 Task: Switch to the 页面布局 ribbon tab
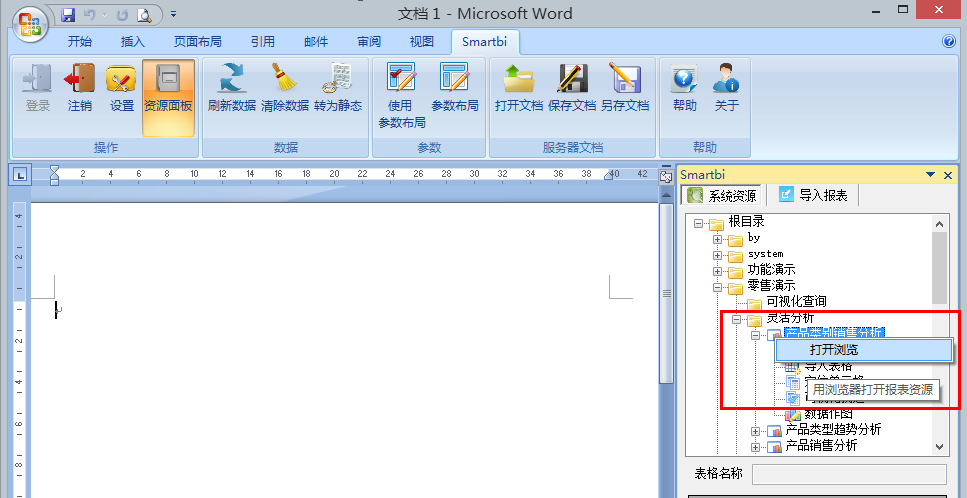coord(197,41)
